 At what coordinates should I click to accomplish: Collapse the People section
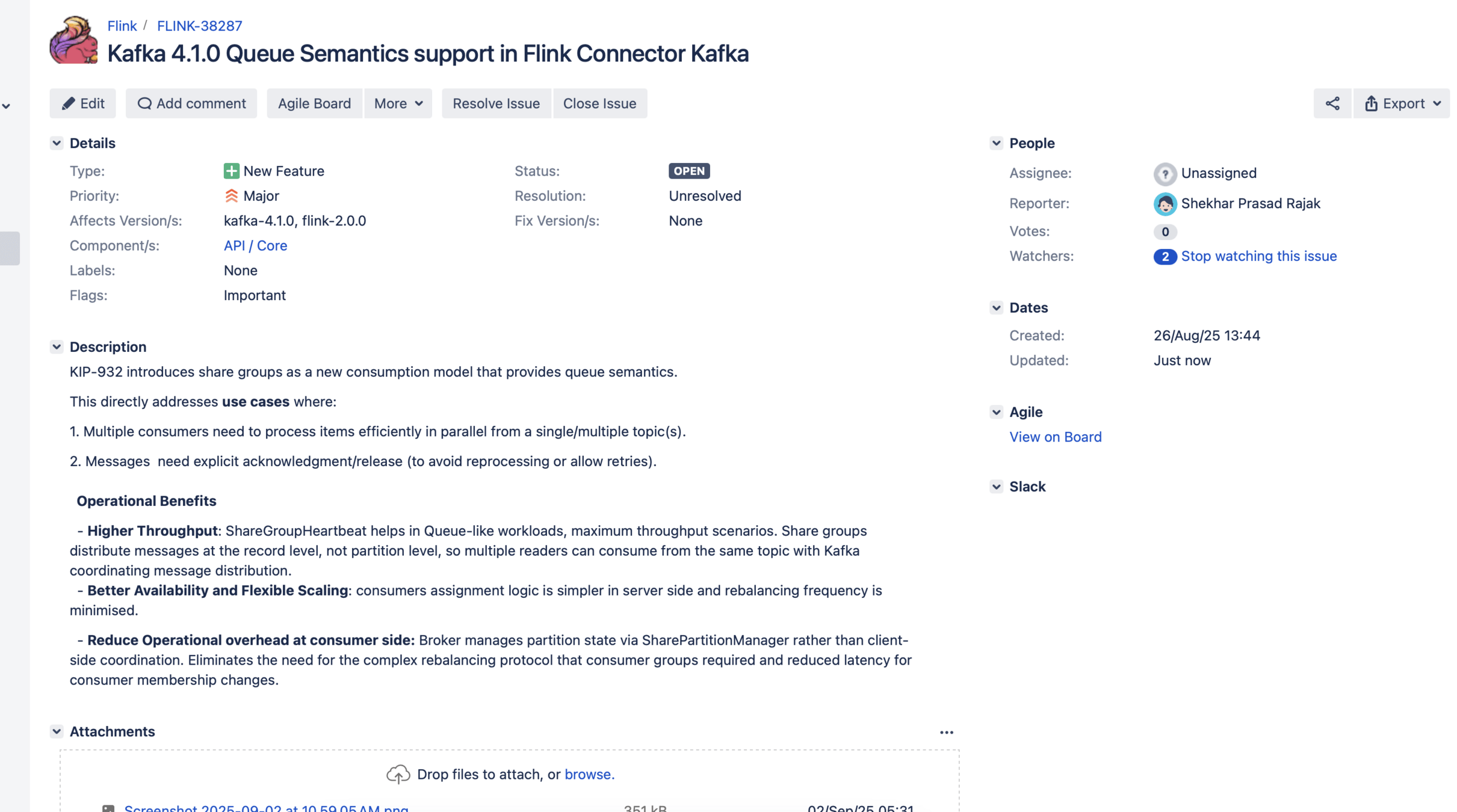[996, 143]
